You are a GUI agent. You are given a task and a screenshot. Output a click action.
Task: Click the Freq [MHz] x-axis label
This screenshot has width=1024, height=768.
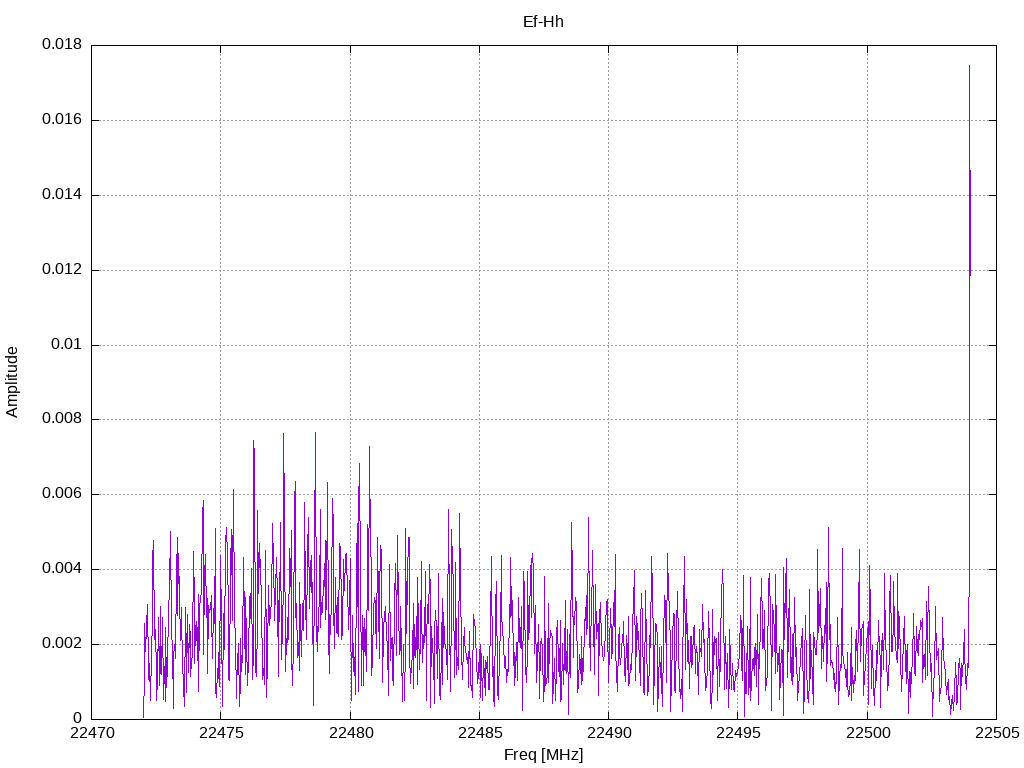(x=543, y=755)
